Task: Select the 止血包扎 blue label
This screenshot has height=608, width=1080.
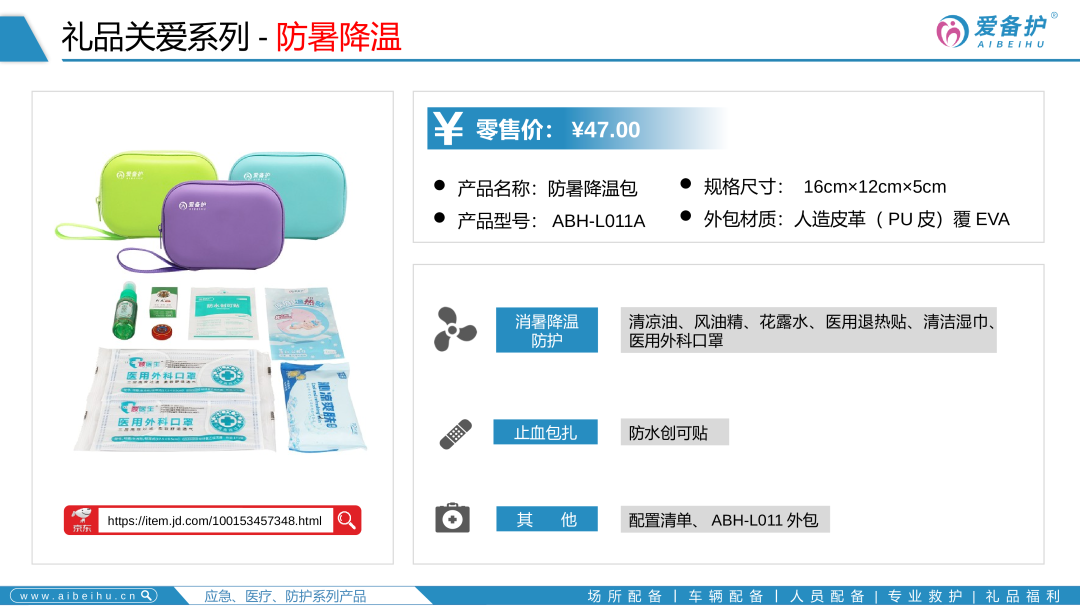Action: pos(546,432)
